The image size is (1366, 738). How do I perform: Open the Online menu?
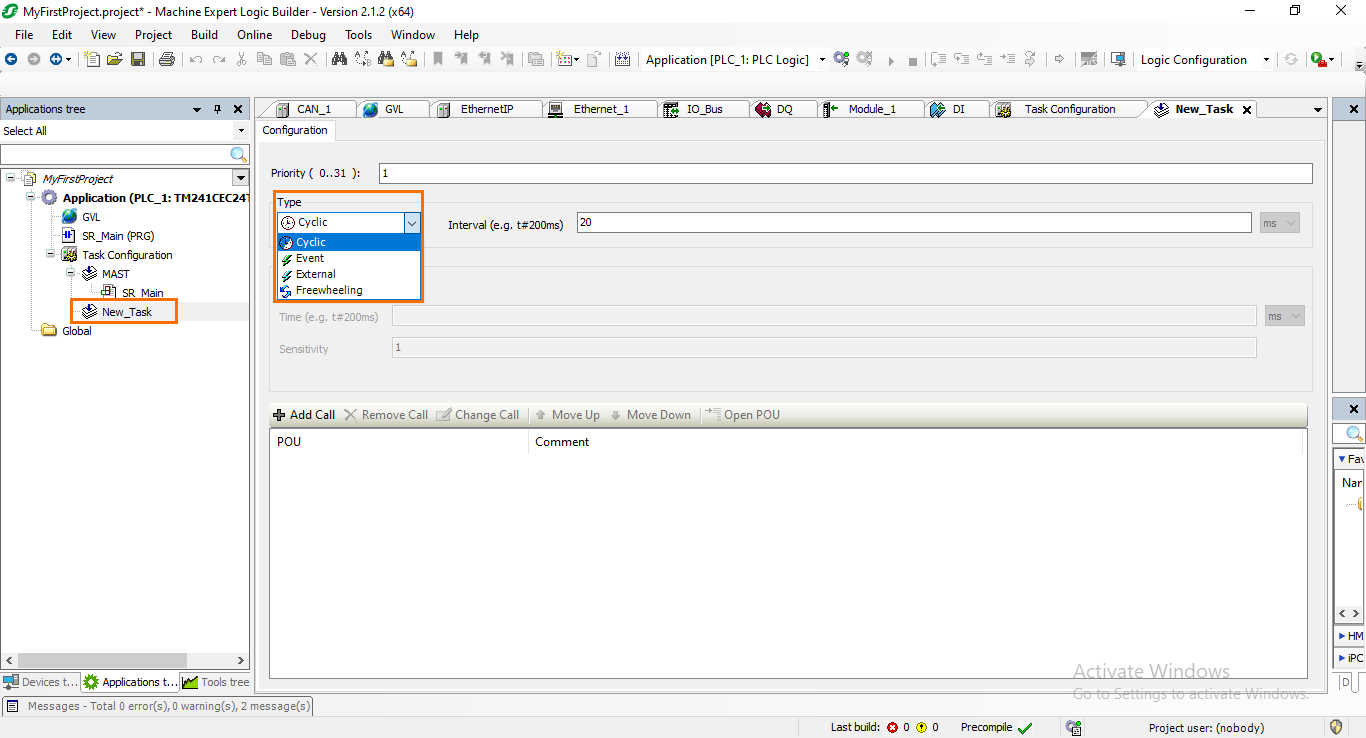(x=255, y=34)
